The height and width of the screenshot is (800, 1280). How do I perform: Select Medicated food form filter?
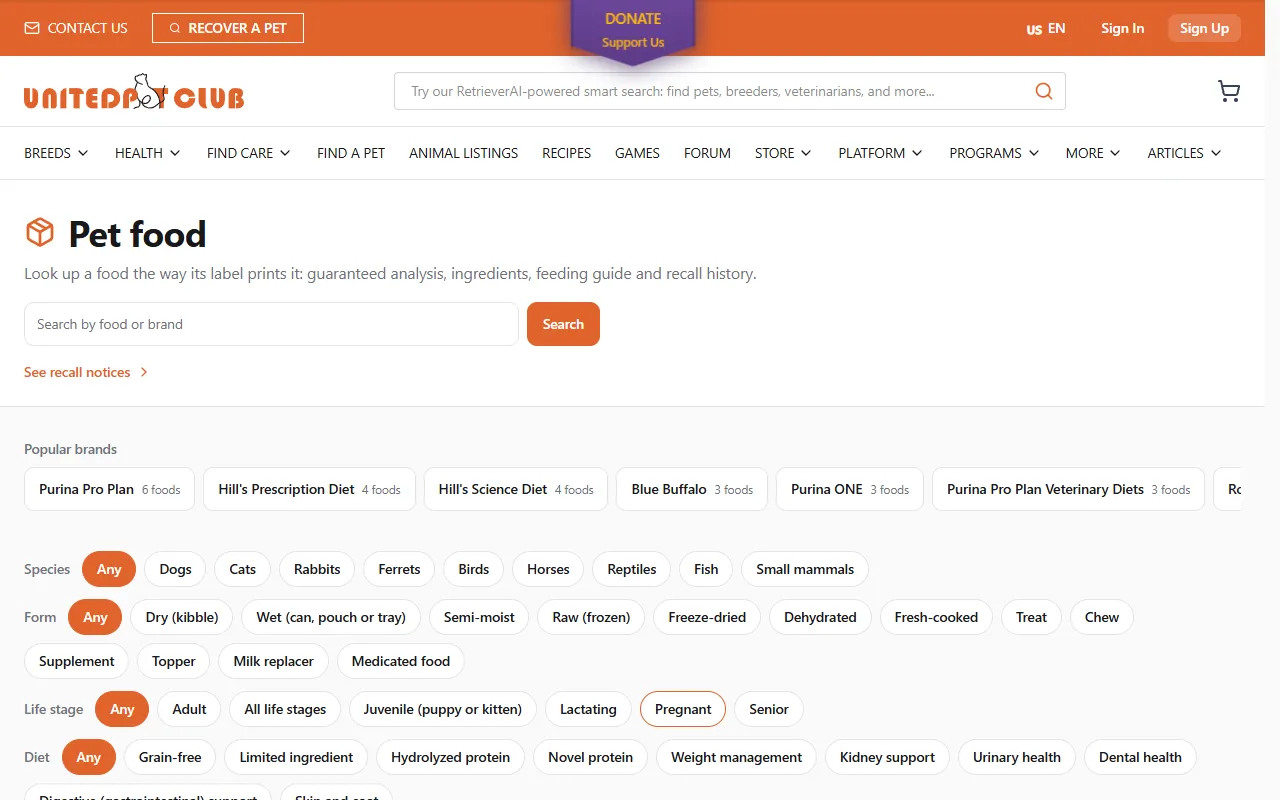point(401,661)
